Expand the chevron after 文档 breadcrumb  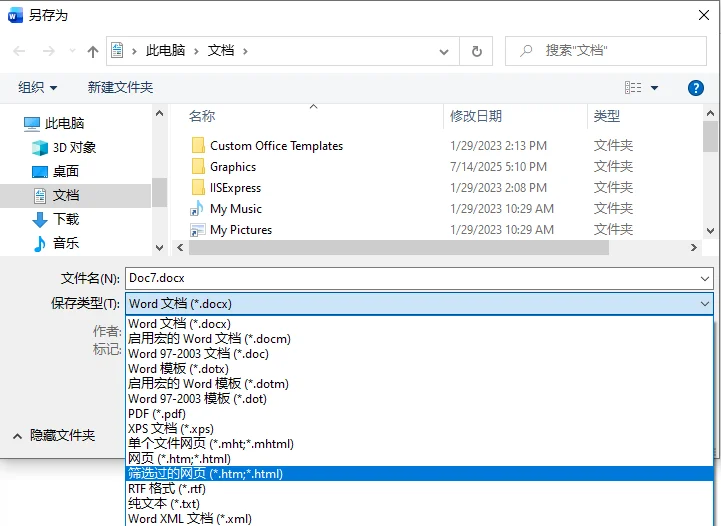click(x=245, y=51)
